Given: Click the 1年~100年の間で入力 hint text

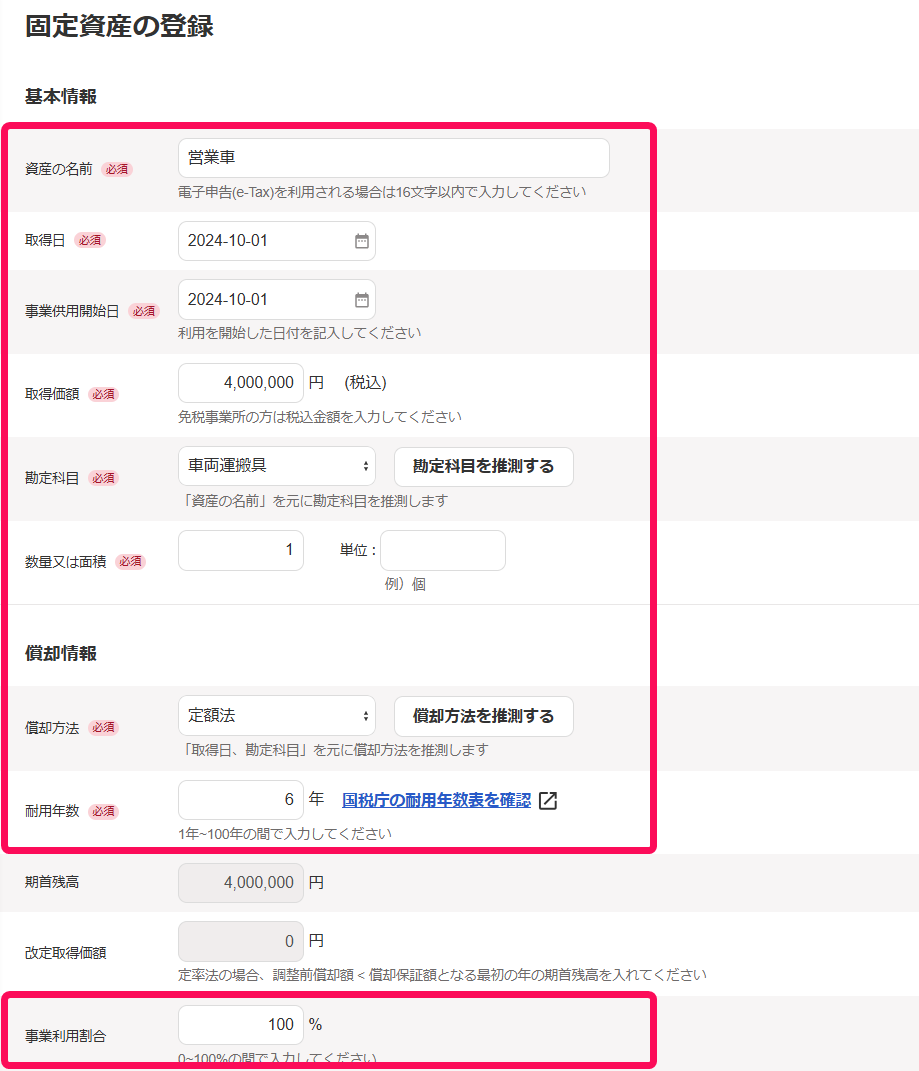Looking at the screenshot, I should (x=285, y=834).
